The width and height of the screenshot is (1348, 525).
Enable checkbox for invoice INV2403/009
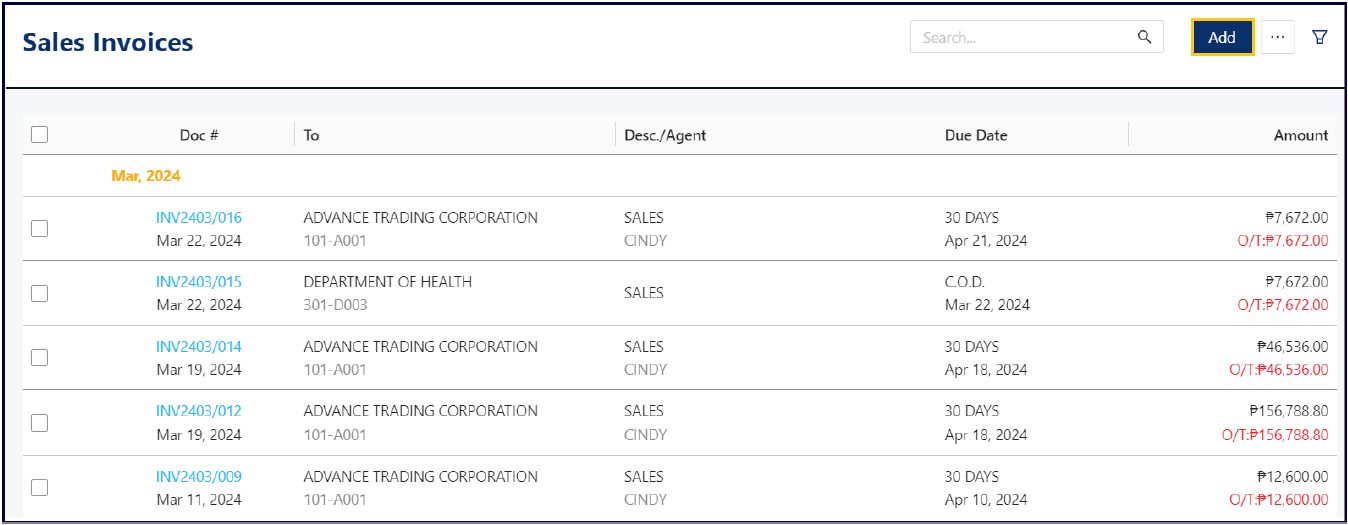tap(40, 488)
